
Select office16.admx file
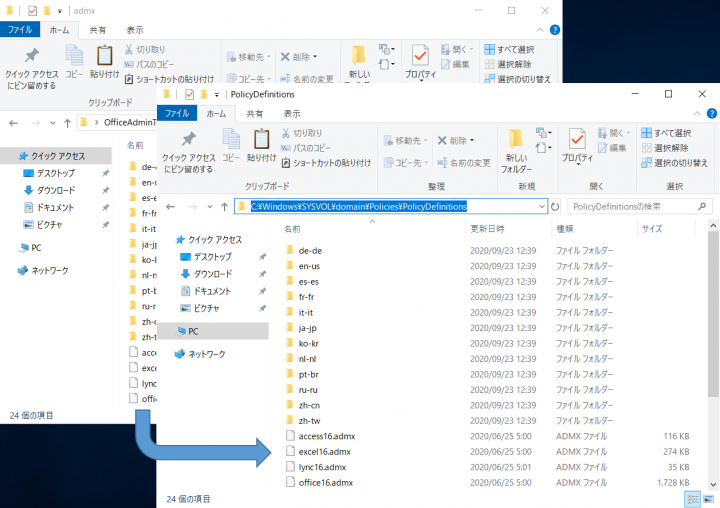pos(326,483)
